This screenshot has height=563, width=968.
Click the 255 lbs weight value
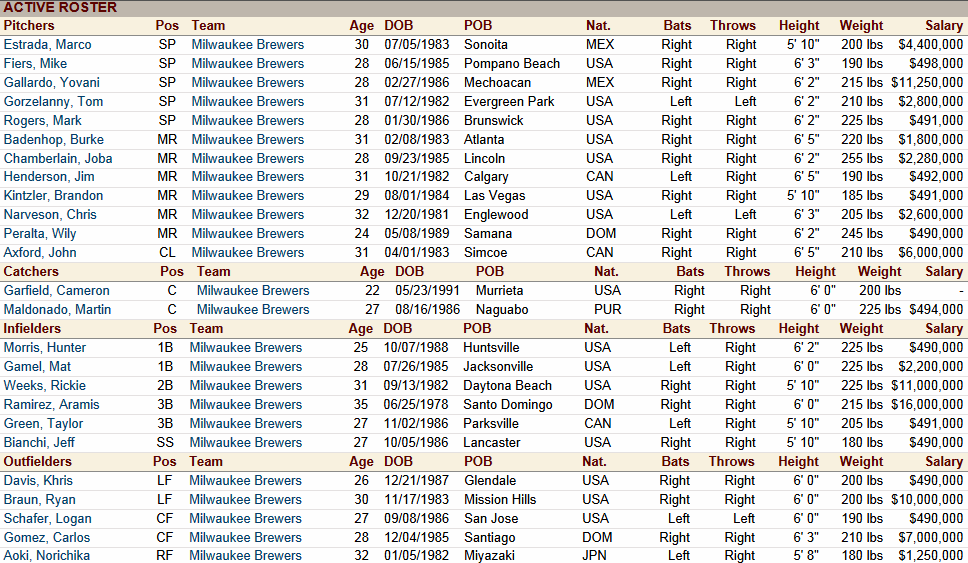click(862, 159)
